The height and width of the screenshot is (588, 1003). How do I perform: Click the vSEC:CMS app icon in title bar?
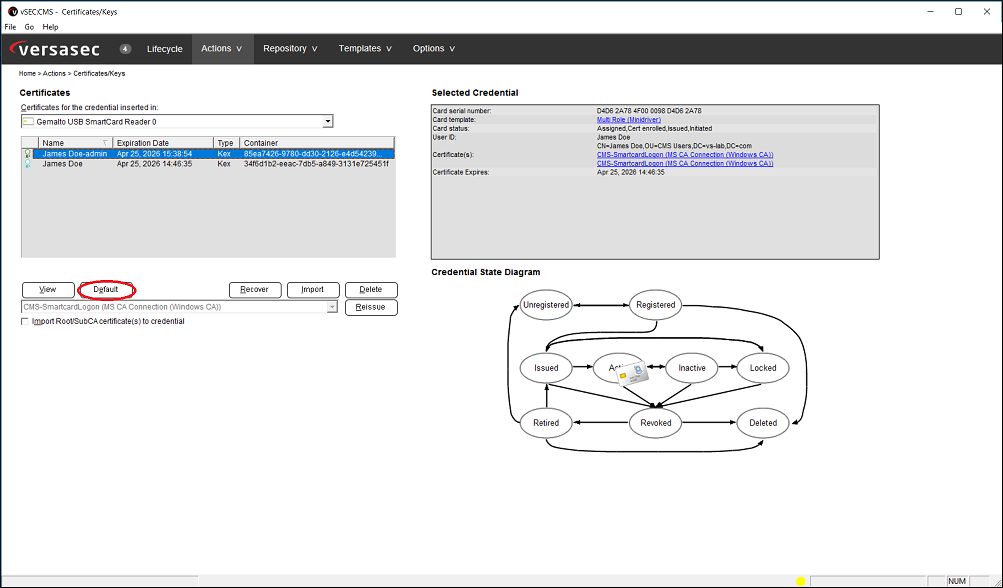pos(12,12)
